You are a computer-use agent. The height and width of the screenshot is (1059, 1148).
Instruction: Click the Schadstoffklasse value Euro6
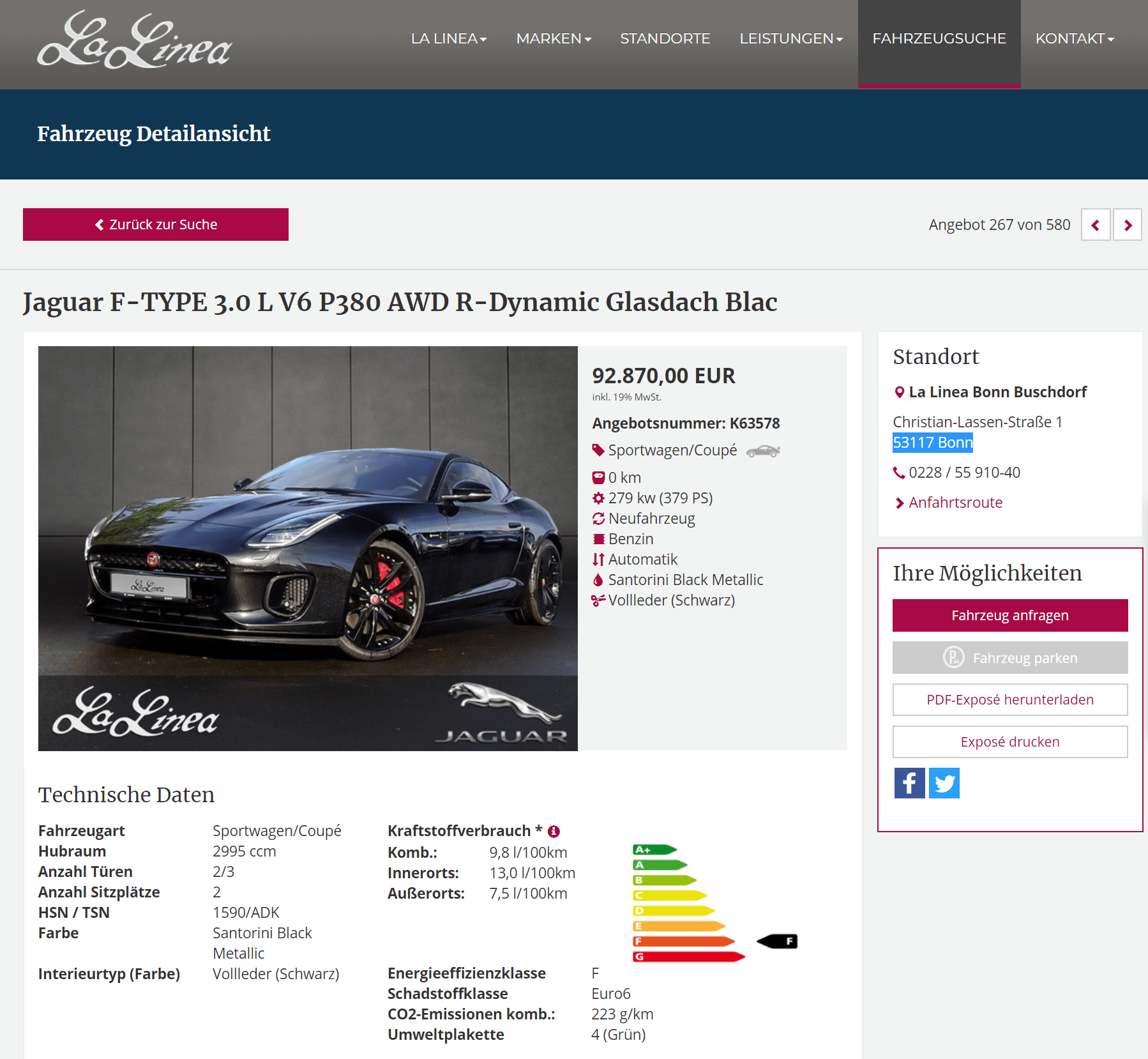[x=610, y=994]
